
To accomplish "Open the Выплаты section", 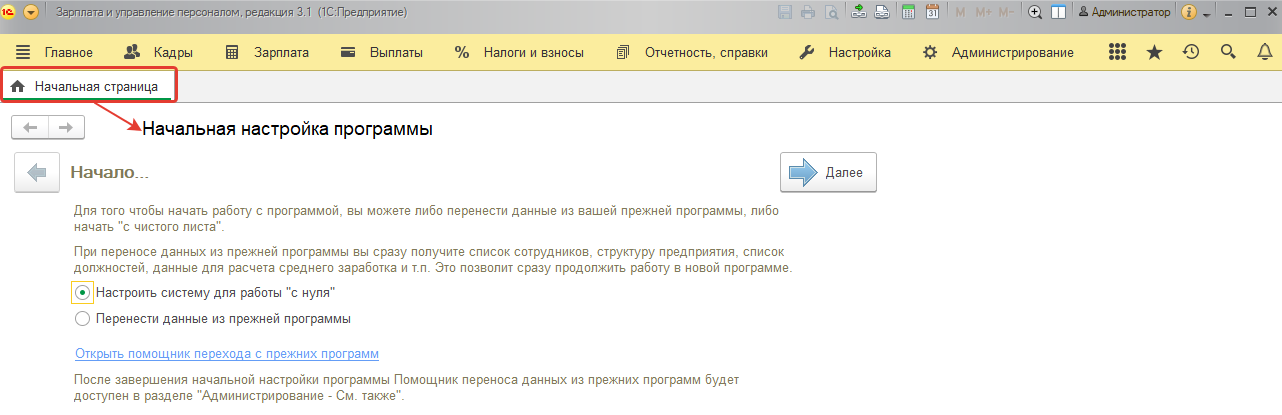I will 396,52.
